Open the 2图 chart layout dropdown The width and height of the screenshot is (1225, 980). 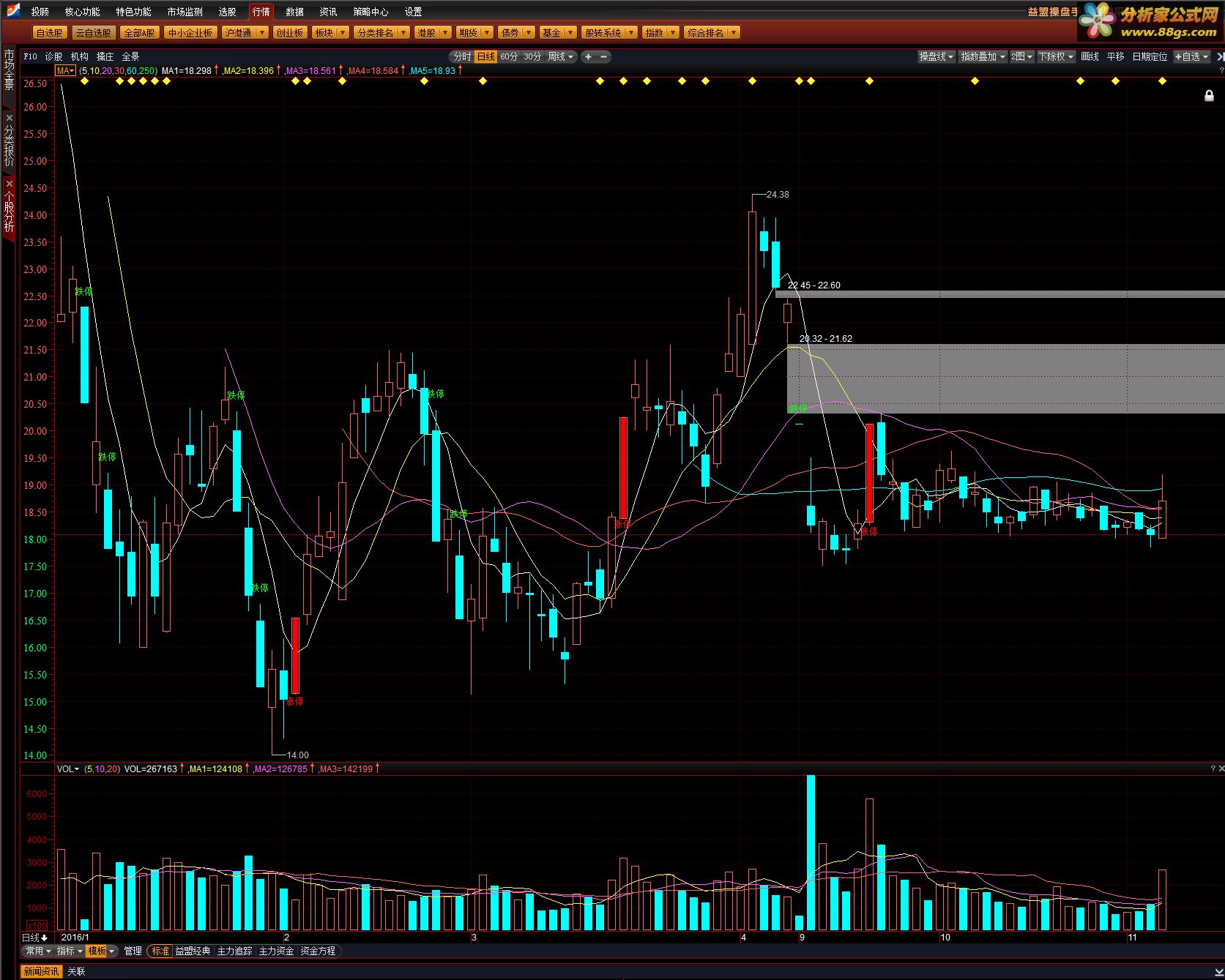point(1022,56)
